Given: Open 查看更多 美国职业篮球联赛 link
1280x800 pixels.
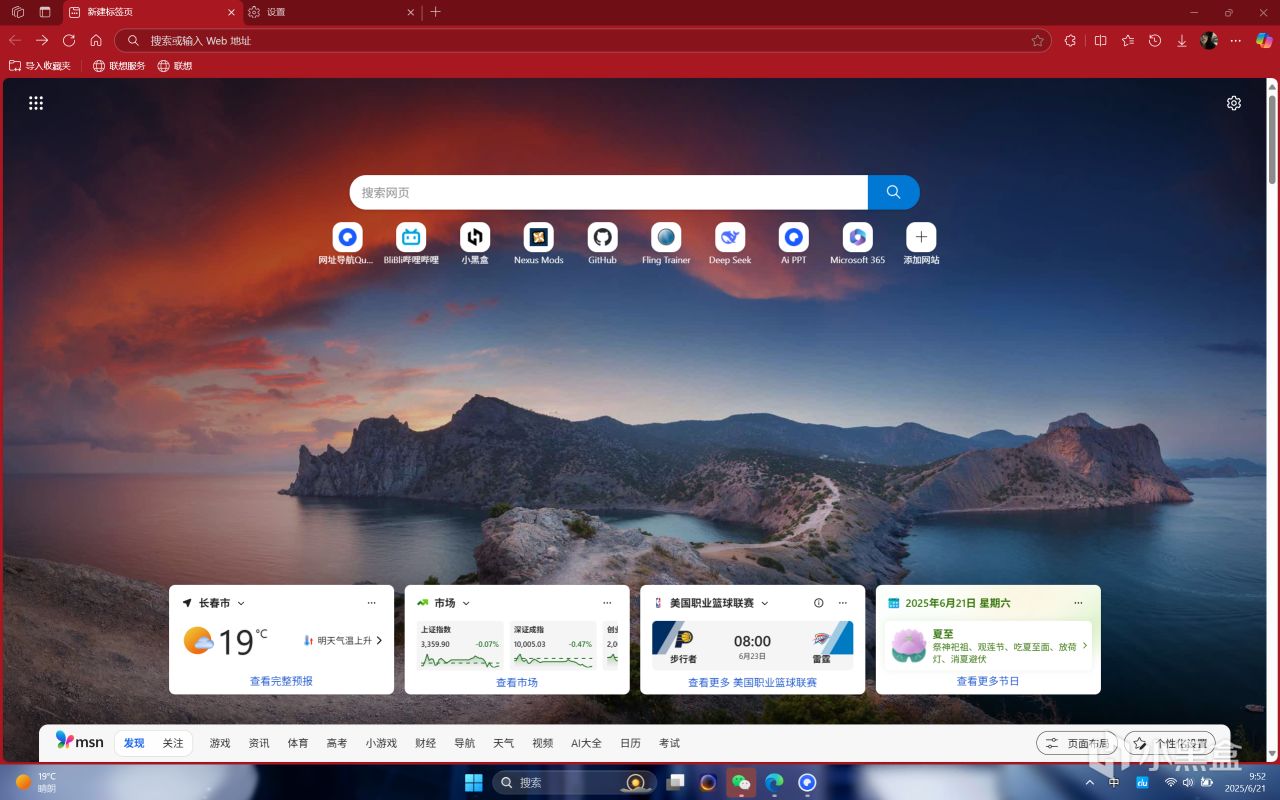Looking at the screenshot, I should (x=752, y=682).
